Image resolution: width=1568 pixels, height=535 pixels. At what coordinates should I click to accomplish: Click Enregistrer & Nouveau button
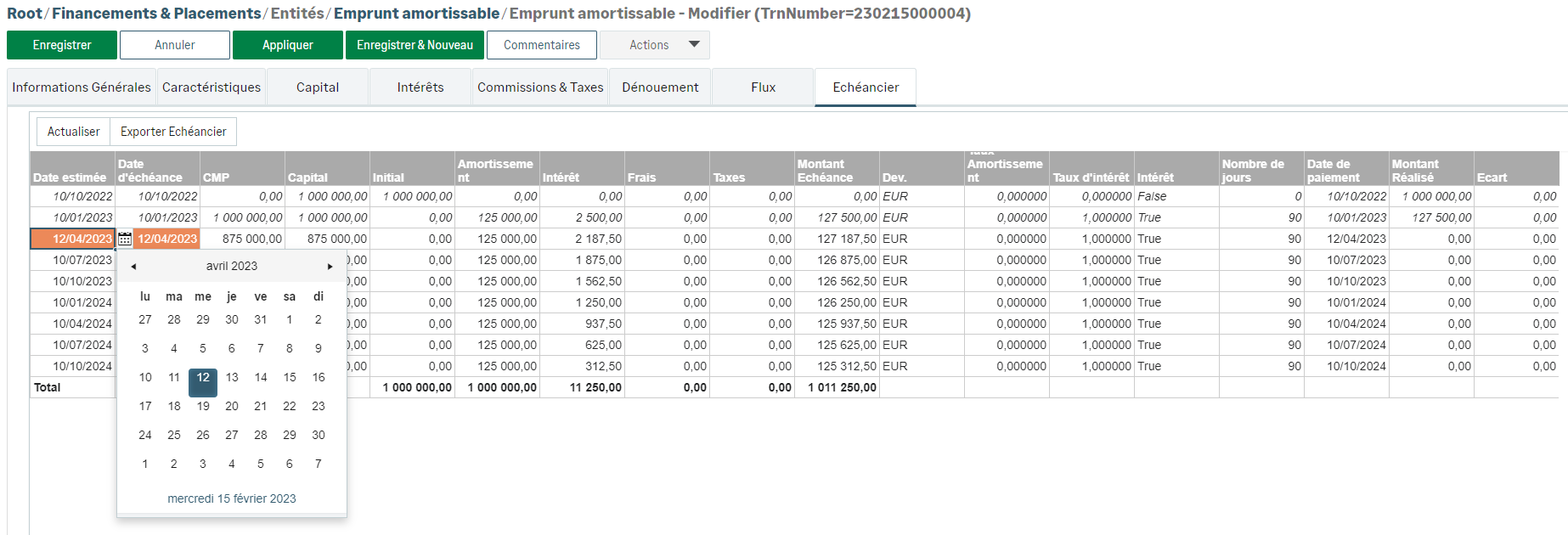(x=415, y=45)
